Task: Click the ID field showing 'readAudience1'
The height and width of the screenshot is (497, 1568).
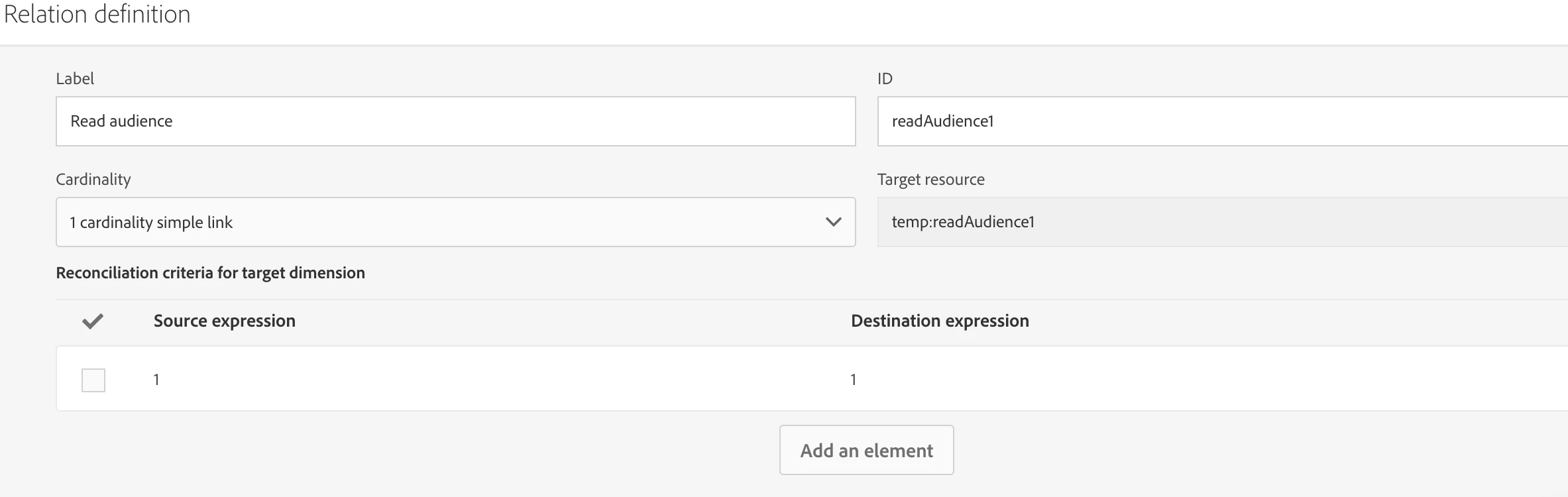Action: [1219, 121]
